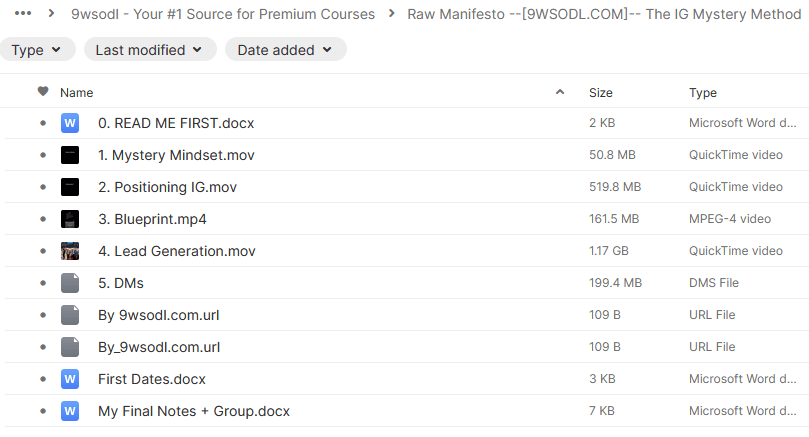The width and height of the screenshot is (809, 437).
Task: Click Word icon beside First Dates.docx
Action: coord(69,379)
